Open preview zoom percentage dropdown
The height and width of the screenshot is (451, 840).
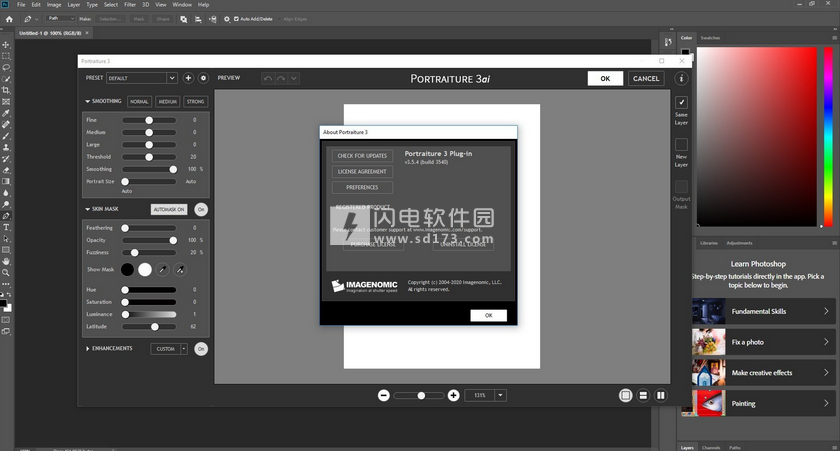[500, 395]
